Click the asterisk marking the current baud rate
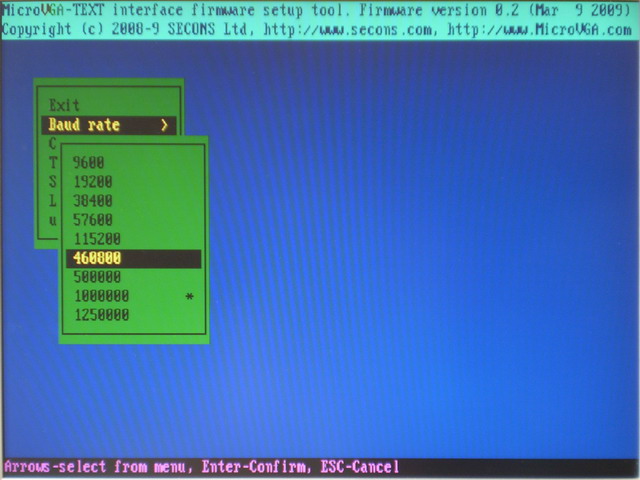The width and height of the screenshot is (640, 480). (189, 296)
